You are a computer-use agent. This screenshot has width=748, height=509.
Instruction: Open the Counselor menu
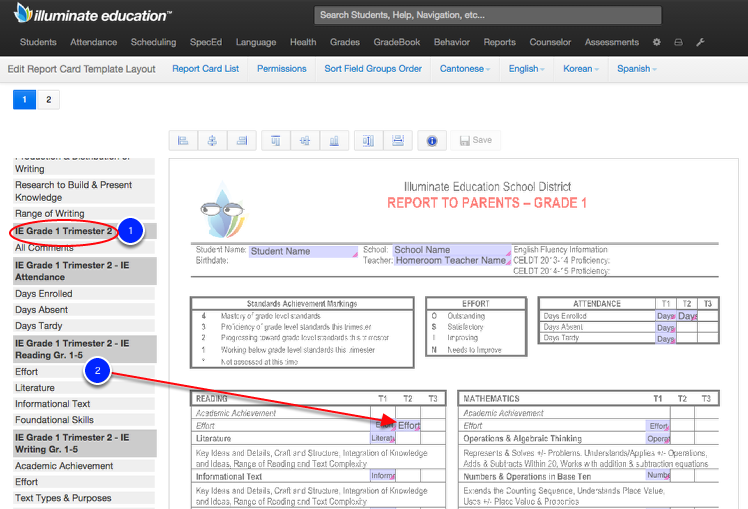pyautogui.click(x=550, y=42)
